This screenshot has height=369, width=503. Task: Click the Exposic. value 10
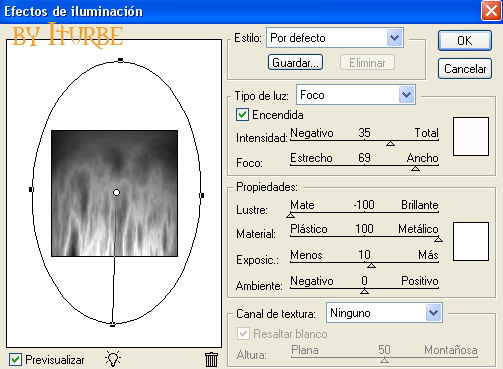[364, 255]
